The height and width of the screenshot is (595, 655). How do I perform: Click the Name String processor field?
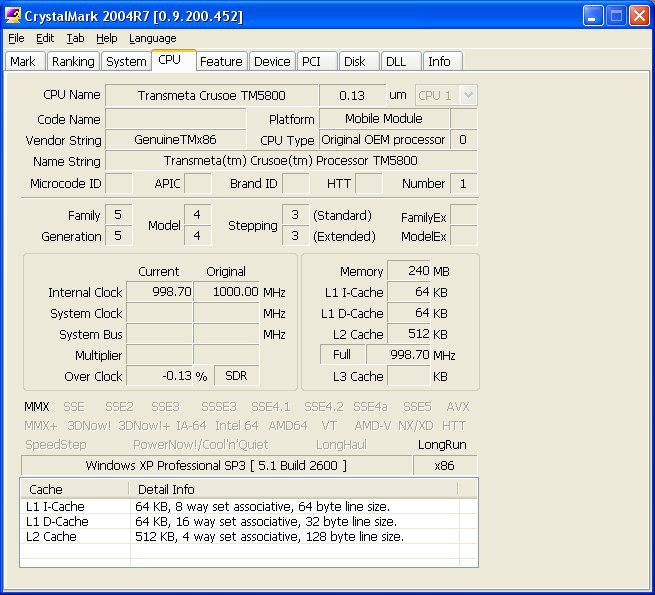[x=291, y=161]
